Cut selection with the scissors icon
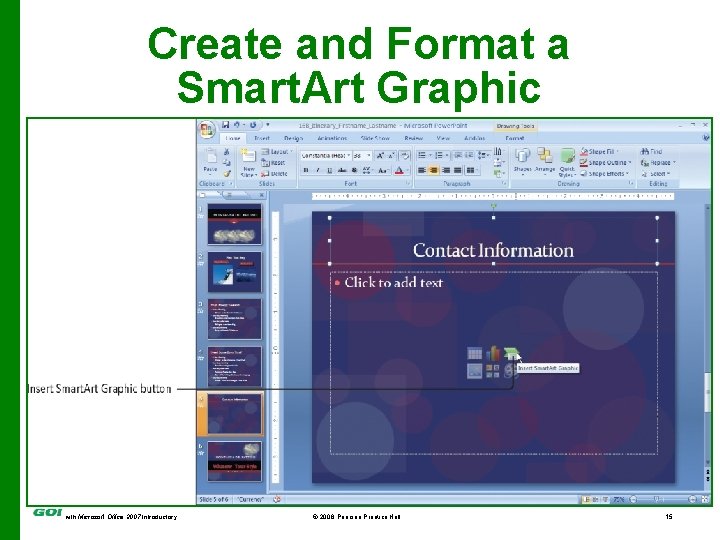This screenshot has height=540, width=720. click(226, 152)
